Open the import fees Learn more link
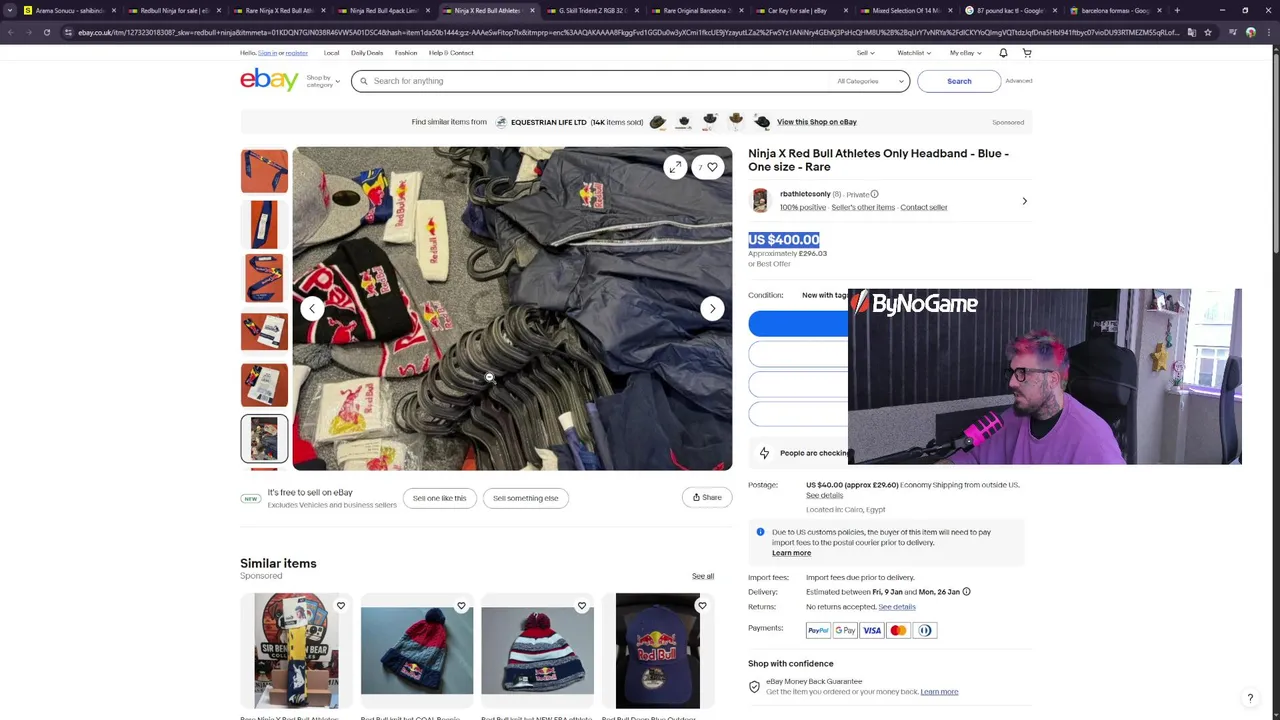The width and height of the screenshot is (1280, 720). pyautogui.click(x=791, y=553)
